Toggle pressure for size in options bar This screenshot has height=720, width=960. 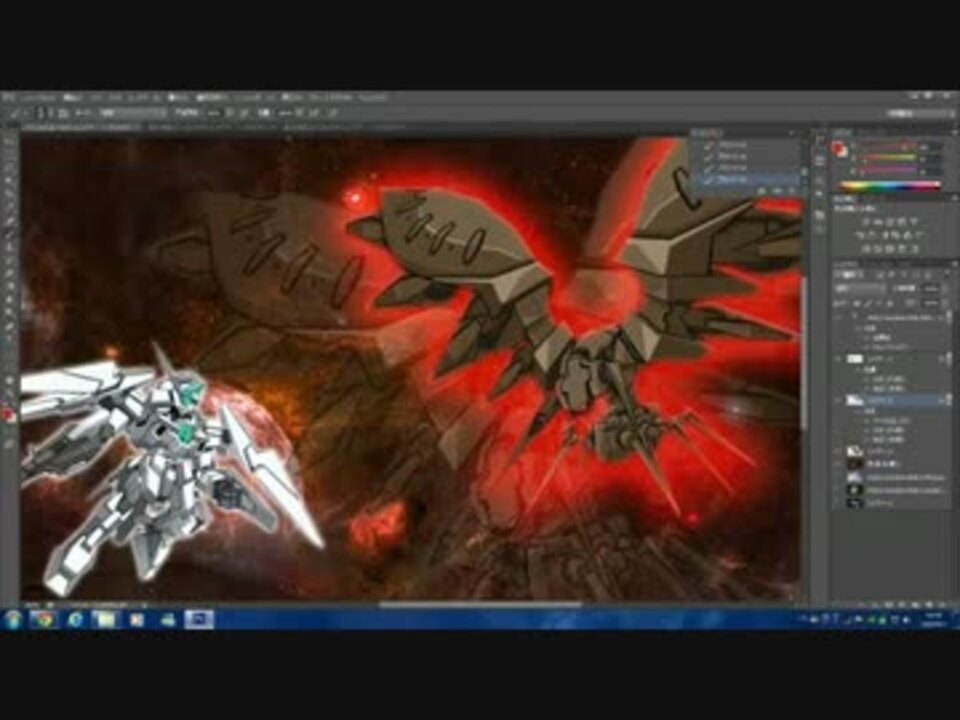pyautogui.click(x=332, y=113)
